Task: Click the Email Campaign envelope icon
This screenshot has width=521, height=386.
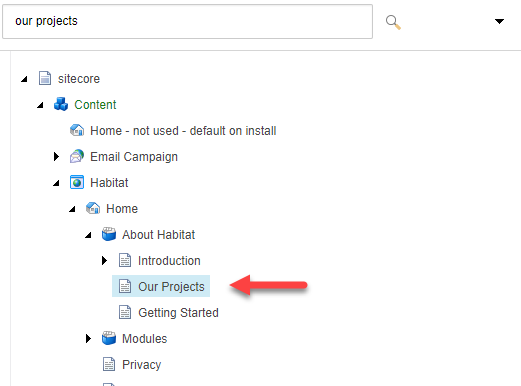Action: coord(77,156)
